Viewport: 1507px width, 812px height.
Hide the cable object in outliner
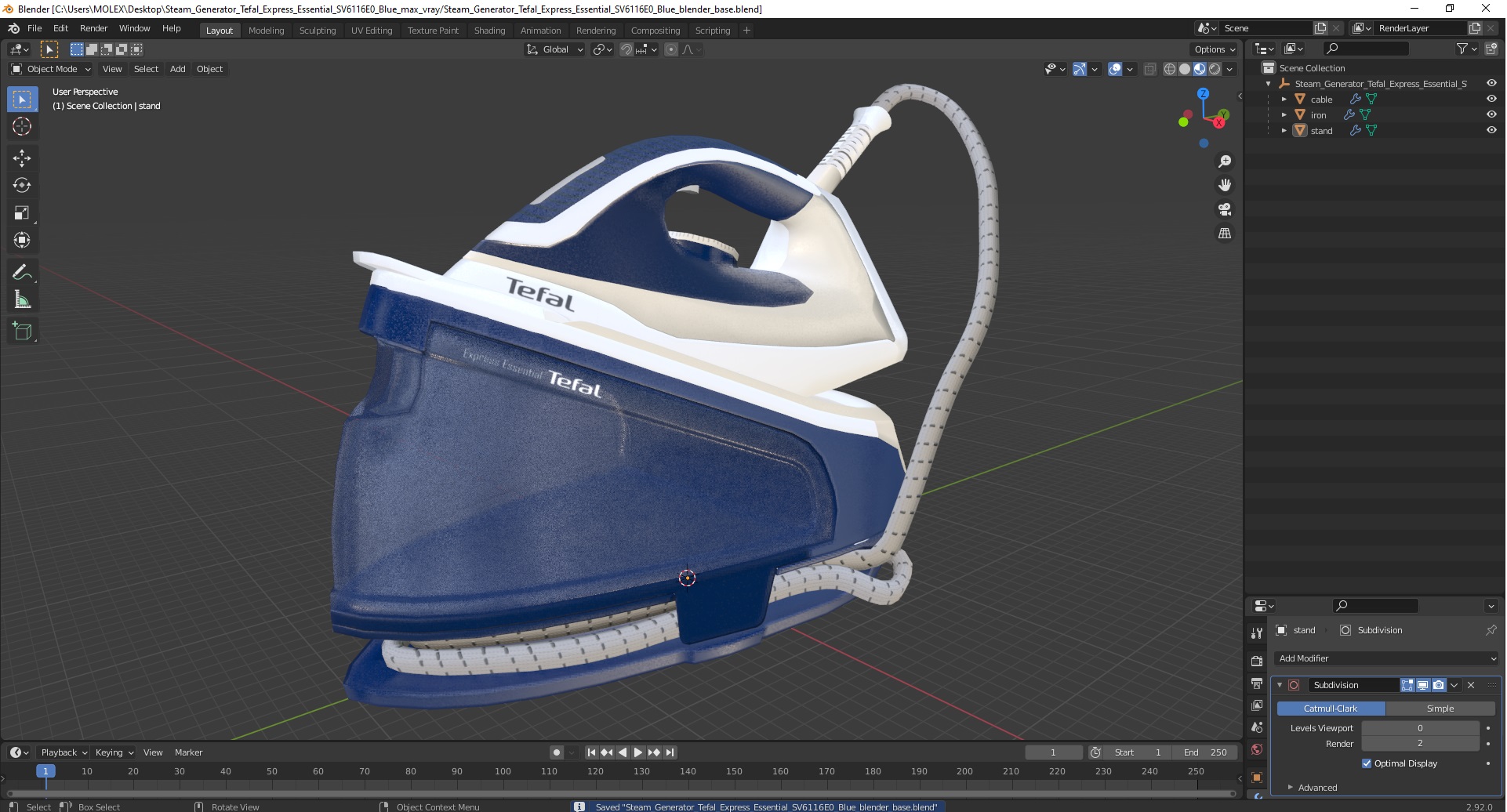click(x=1491, y=100)
